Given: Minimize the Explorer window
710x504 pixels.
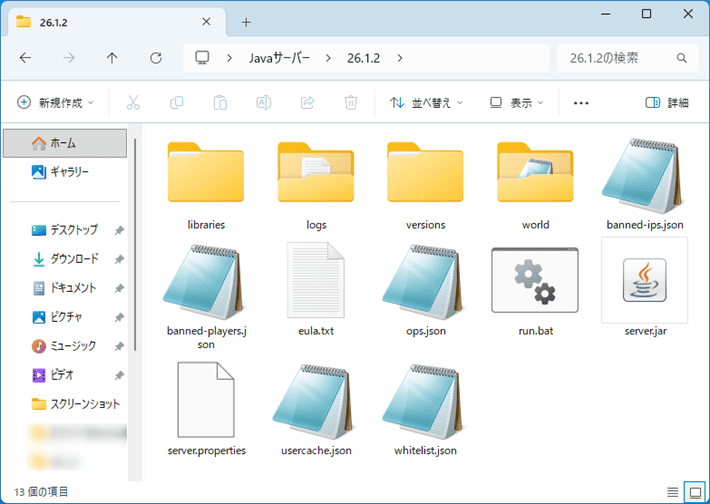Looking at the screenshot, I should tap(605, 14).
